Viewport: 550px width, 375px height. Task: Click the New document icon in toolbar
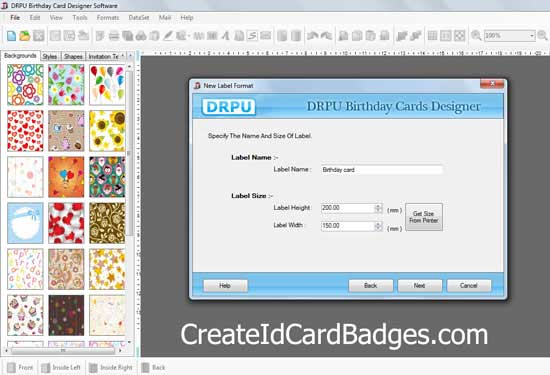click(11, 36)
